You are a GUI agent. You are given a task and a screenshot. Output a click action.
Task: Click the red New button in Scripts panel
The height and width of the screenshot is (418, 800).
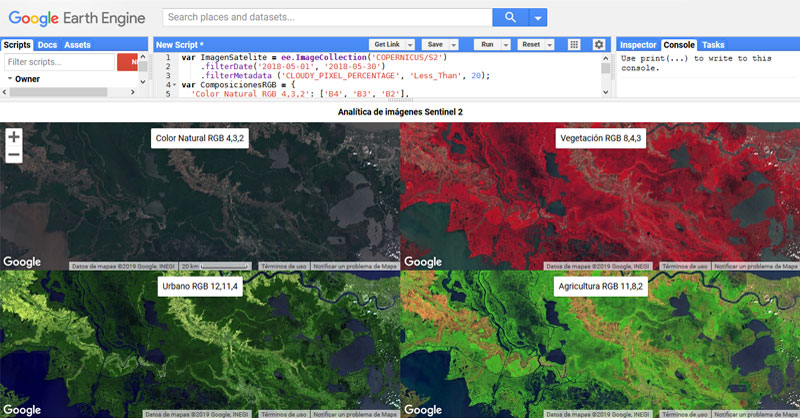(x=128, y=62)
